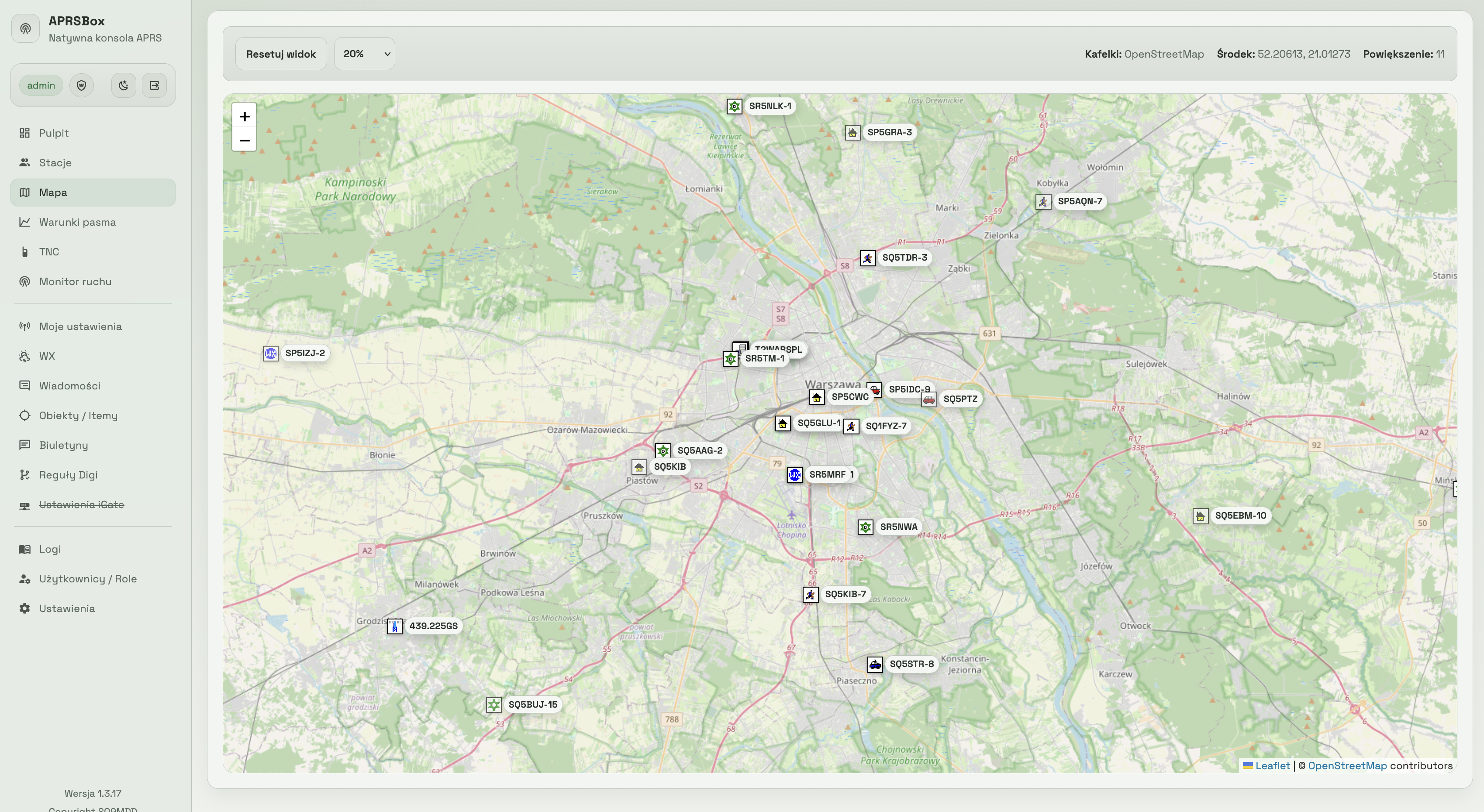Open the Leaflet attribution link
This screenshot has height=812, width=1484.
pos(1272,765)
